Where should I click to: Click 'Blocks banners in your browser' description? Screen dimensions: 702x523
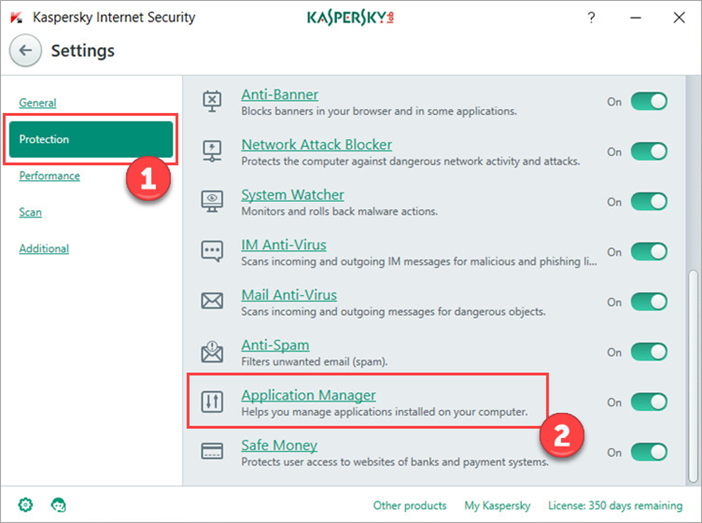pyautogui.click(x=379, y=111)
